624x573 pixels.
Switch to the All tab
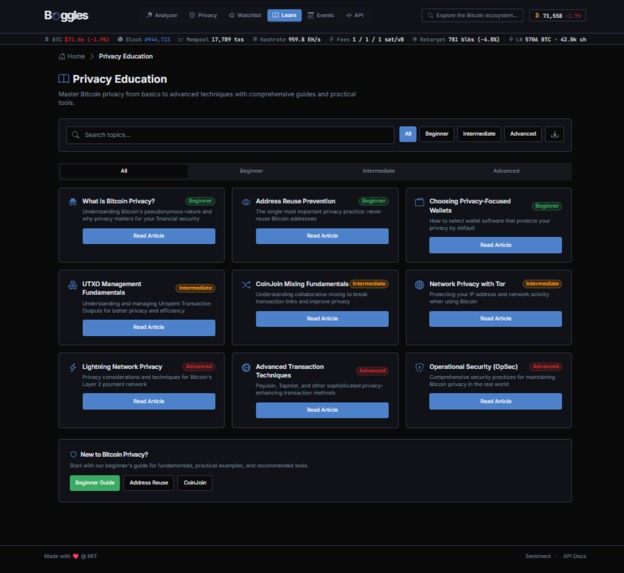[124, 171]
